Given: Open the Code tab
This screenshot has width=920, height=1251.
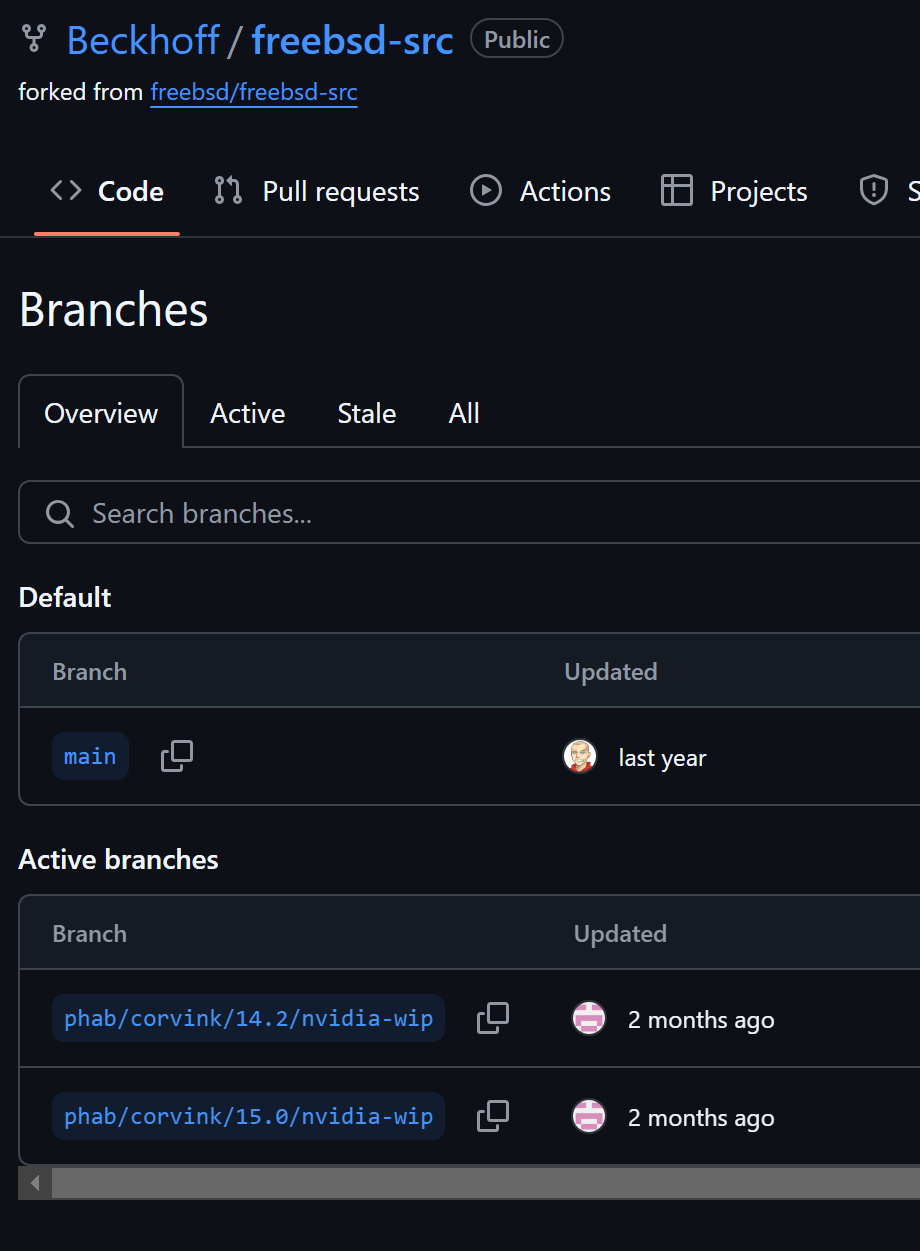Looking at the screenshot, I should (107, 191).
